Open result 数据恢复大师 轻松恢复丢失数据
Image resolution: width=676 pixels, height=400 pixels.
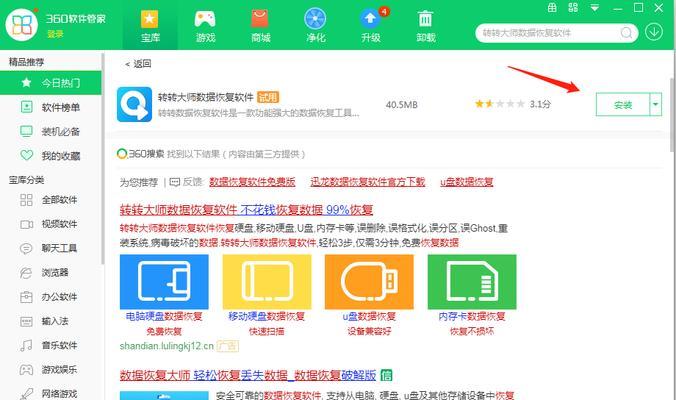click(248, 375)
